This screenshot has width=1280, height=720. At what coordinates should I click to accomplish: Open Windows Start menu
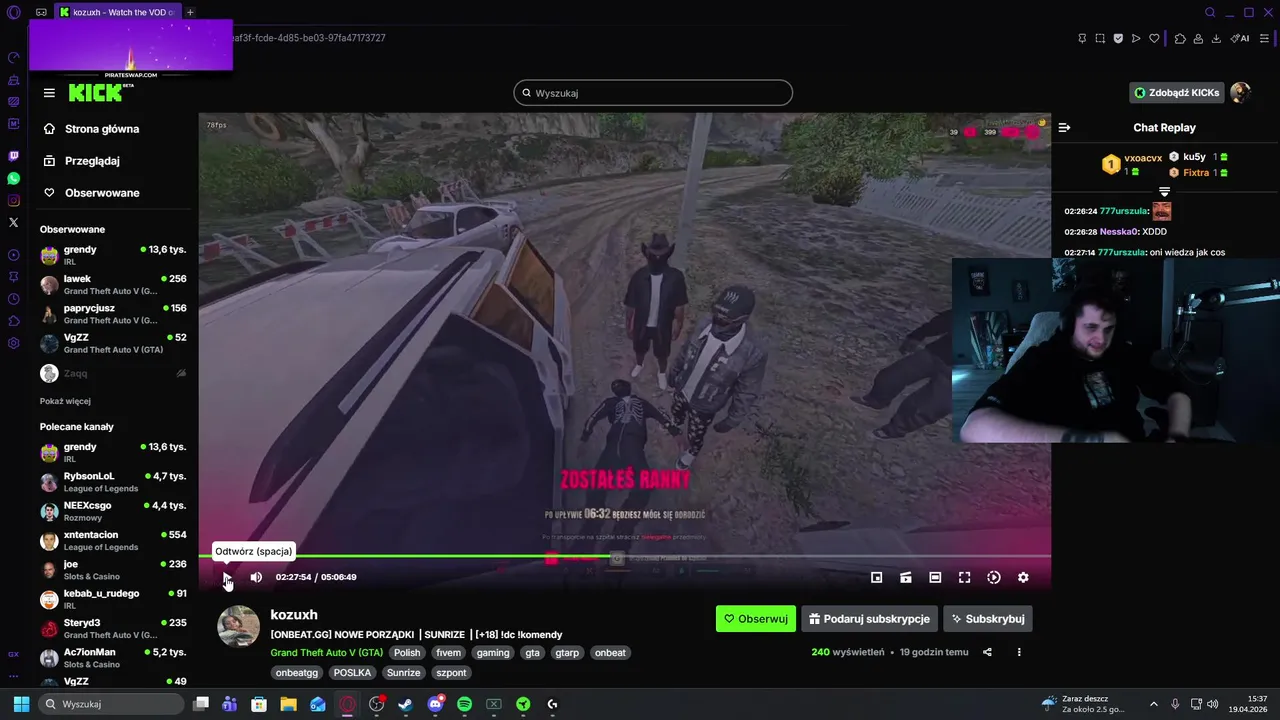point(21,704)
